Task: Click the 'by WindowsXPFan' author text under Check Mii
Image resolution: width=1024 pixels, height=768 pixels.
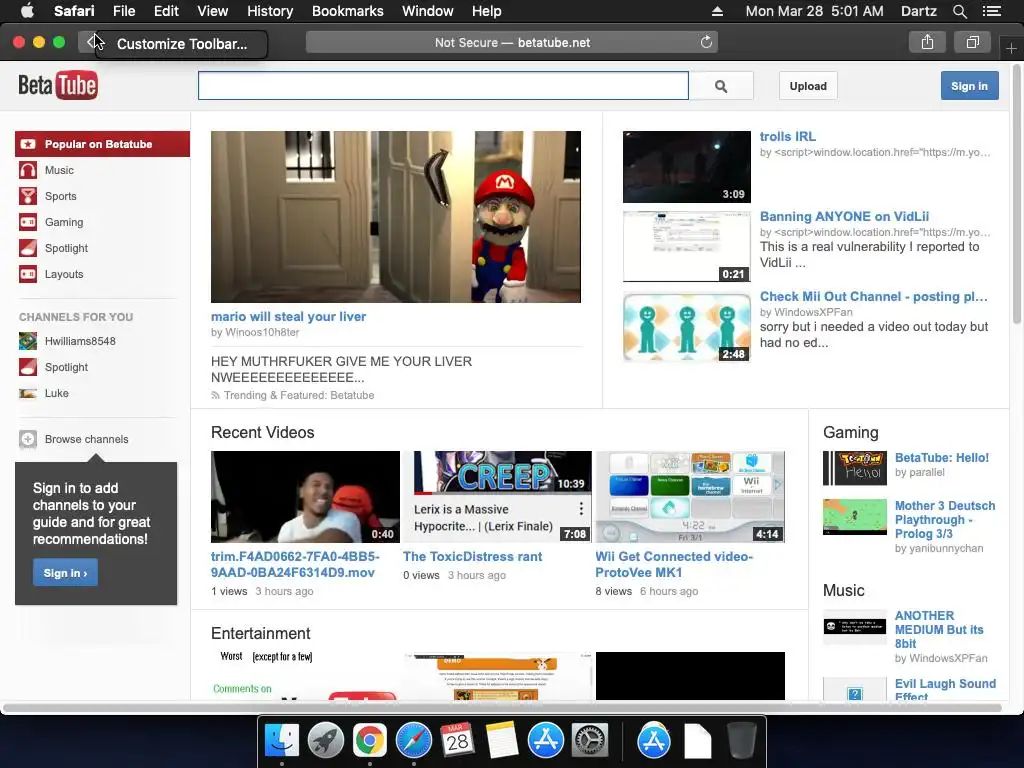Action: tap(806, 312)
